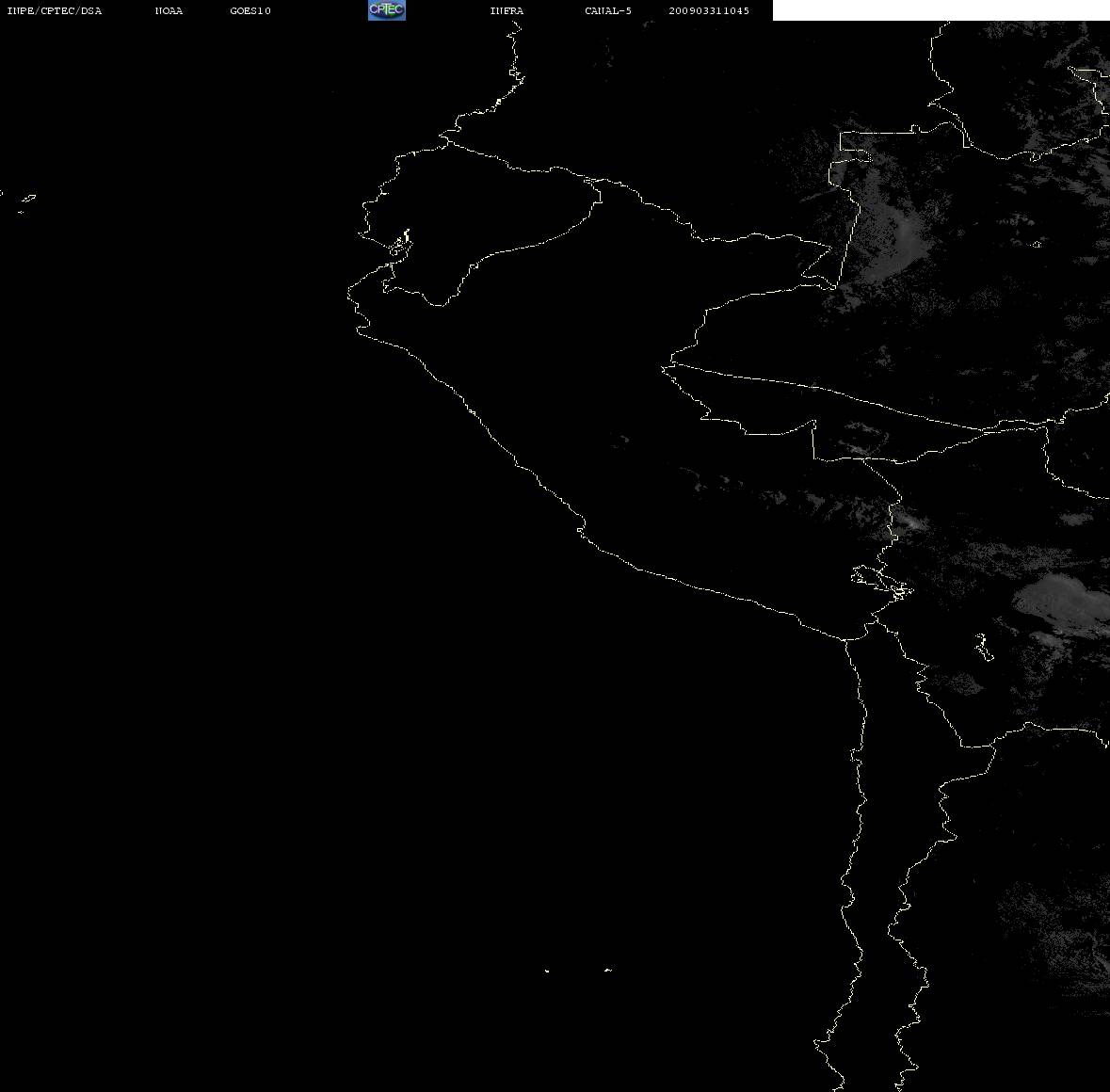Click the INPE/CPTEC/DSA header text
The height and width of the screenshot is (1092, 1110).
click(x=55, y=10)
